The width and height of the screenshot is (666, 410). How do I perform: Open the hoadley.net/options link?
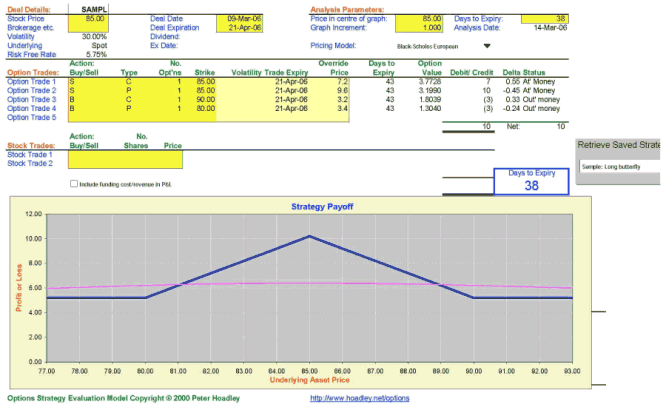coord(359,398)
